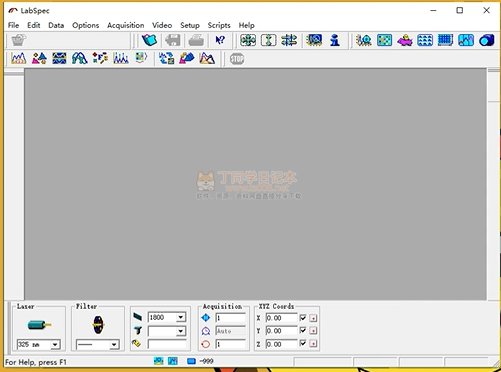Viewport: 501px width, 372px height.
Task: Click the trash basket icon in toolbar
Action: [19, 40]
